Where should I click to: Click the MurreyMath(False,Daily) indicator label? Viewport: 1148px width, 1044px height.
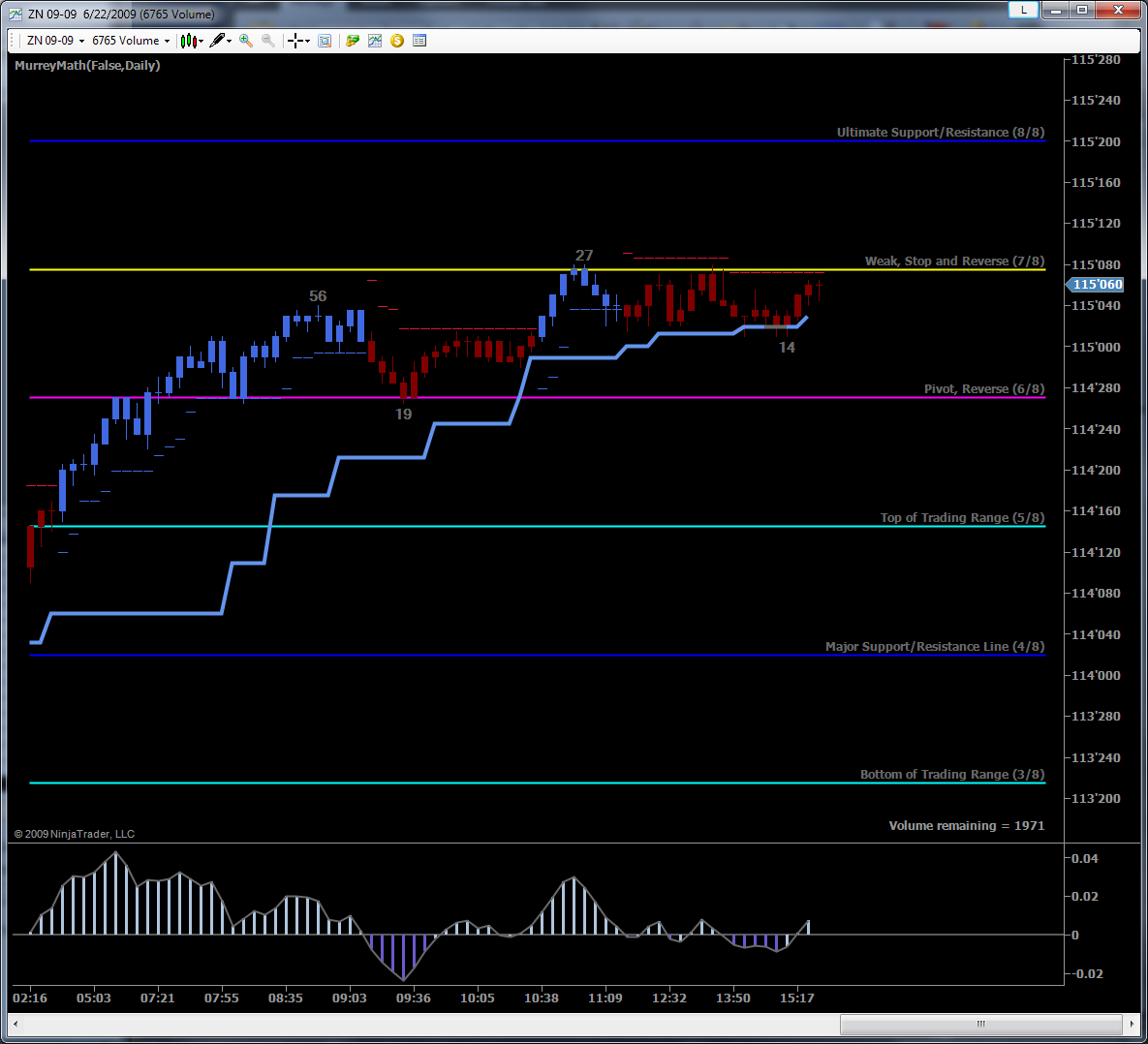[x=87, y=65]
